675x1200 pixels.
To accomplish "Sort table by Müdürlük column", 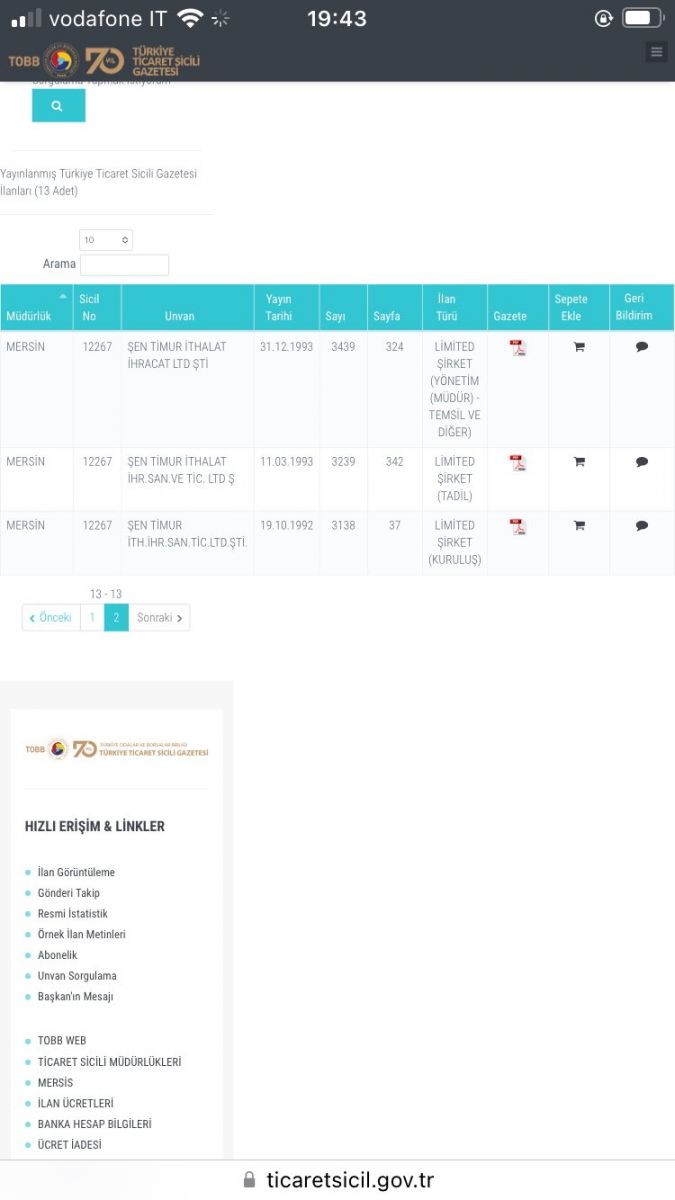I will point(36,308).
